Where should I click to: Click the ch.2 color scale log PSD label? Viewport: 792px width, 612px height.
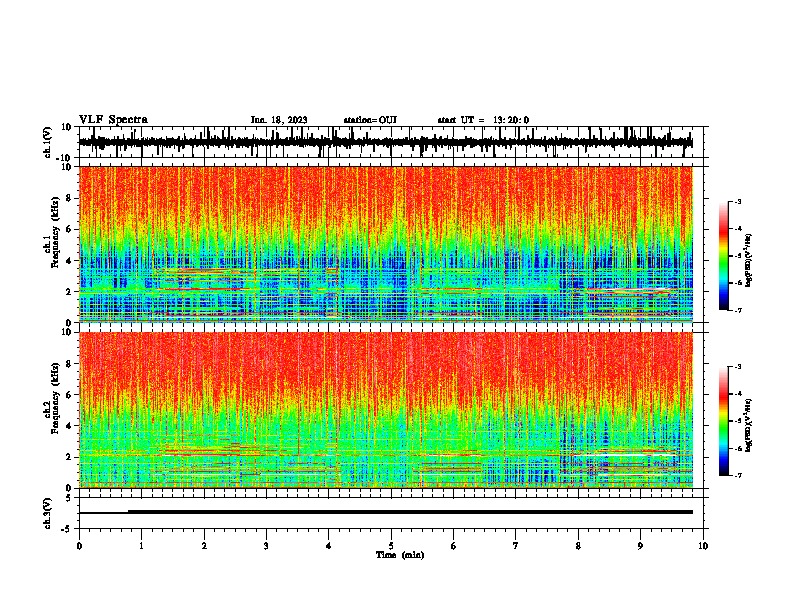coord(749,425)
